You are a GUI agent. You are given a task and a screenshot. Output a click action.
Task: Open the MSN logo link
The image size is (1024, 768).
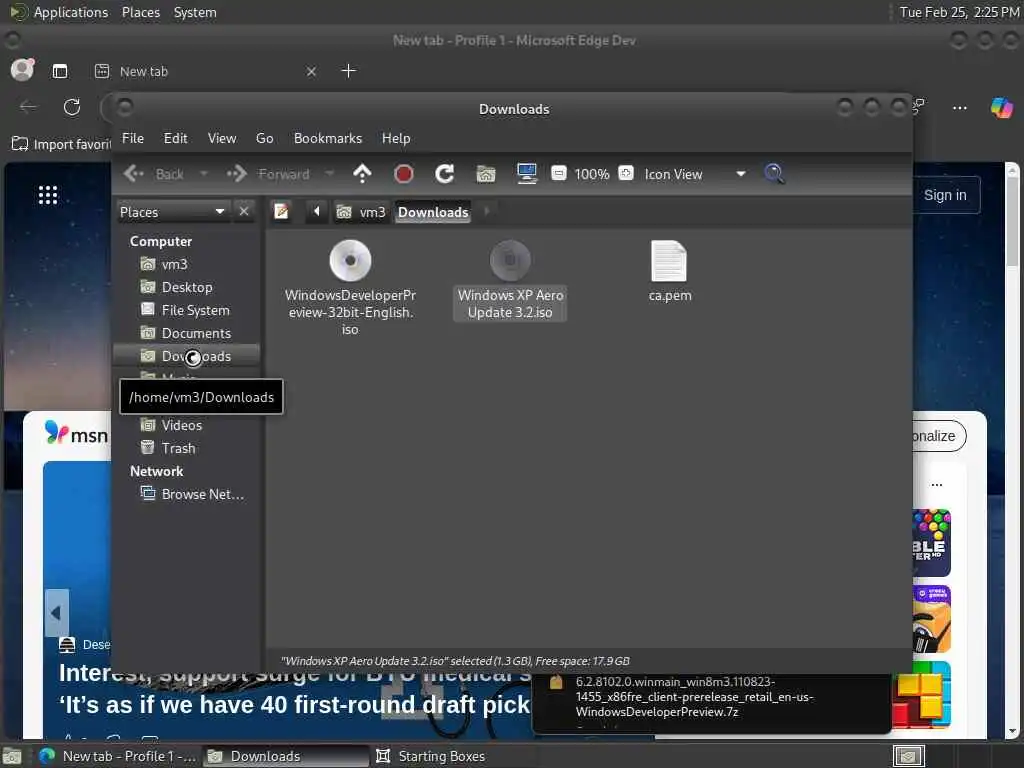point(76,434)
